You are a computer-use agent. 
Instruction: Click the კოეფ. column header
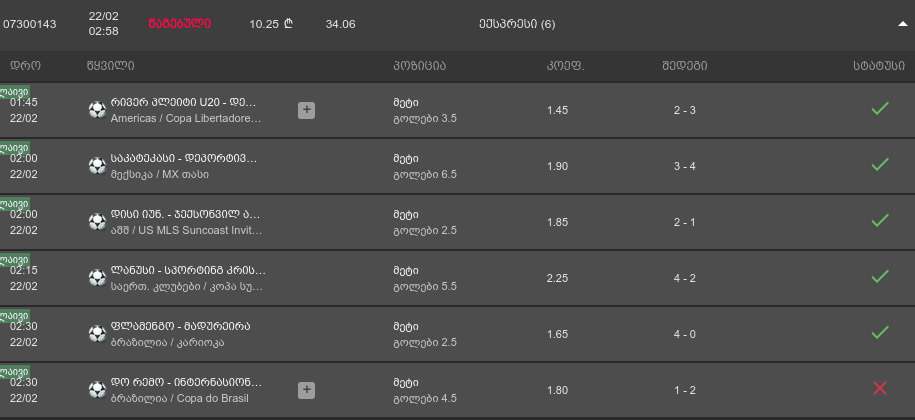[565, 66]
